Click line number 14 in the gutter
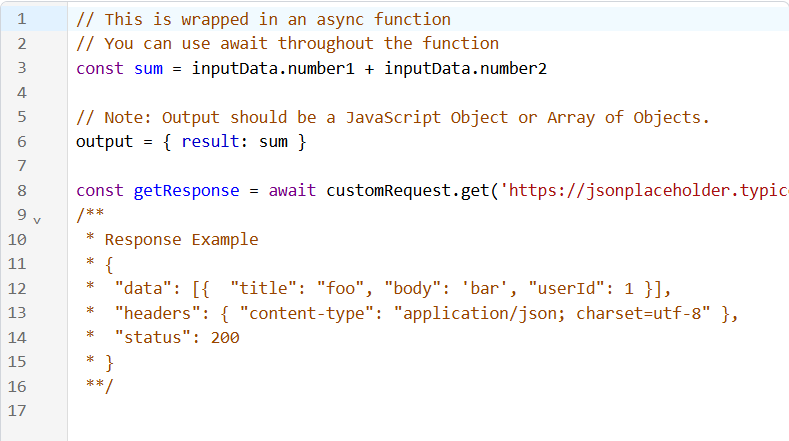789x441 pixels. (17, 338)
